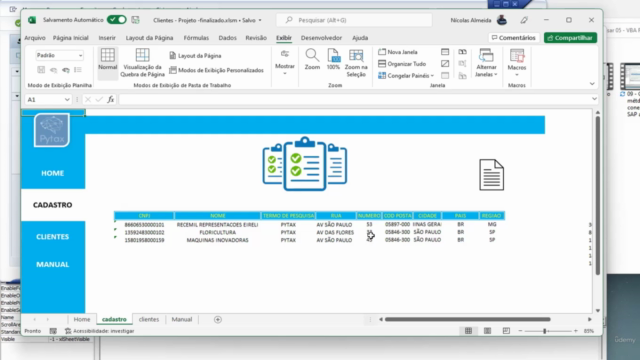This screenshot has height=360, width=640.
Task: Click the document page icon on sheet
Action: point(491,175)
